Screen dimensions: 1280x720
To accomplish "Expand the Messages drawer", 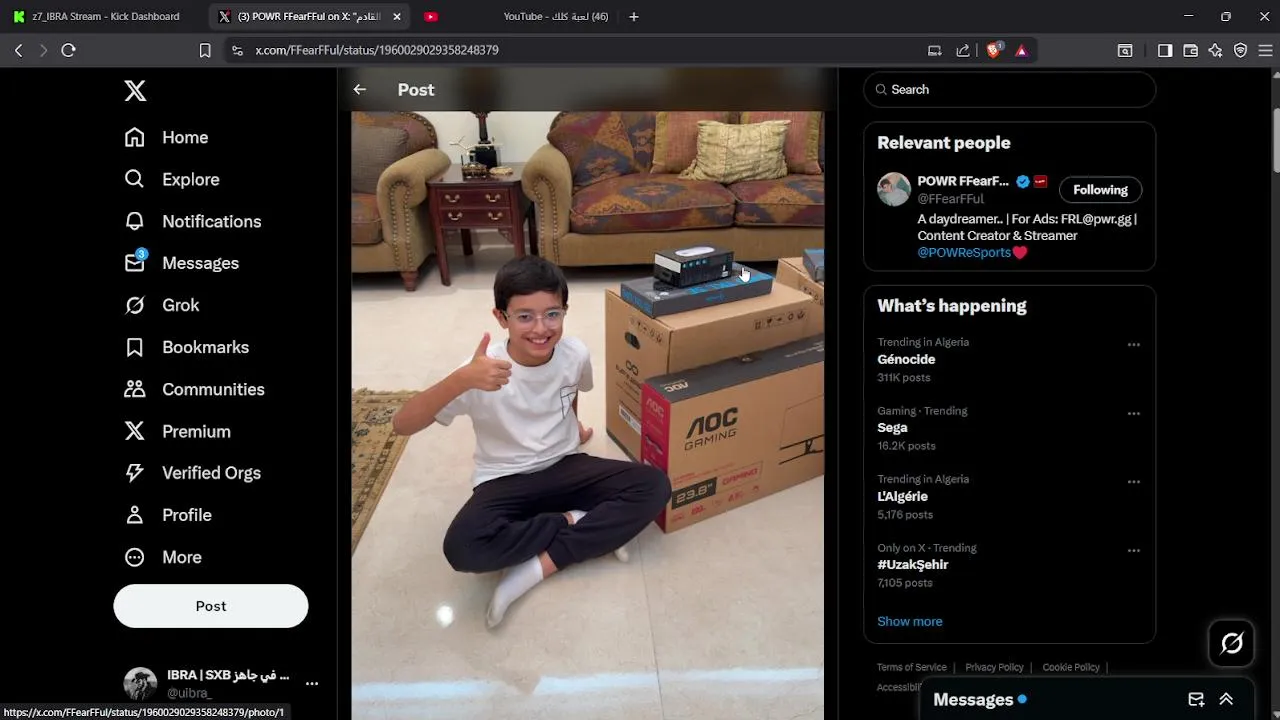I will (x=1226, y=699).
